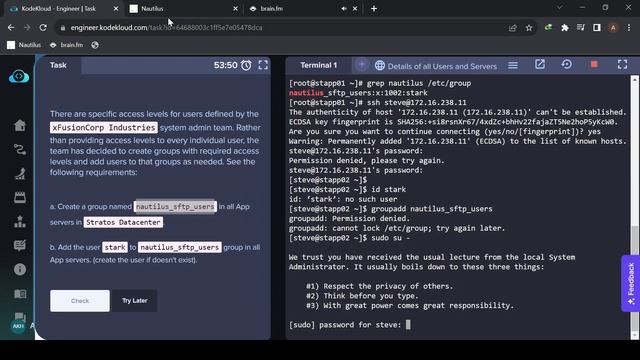Go back in browser history

(x=11, y=28)
